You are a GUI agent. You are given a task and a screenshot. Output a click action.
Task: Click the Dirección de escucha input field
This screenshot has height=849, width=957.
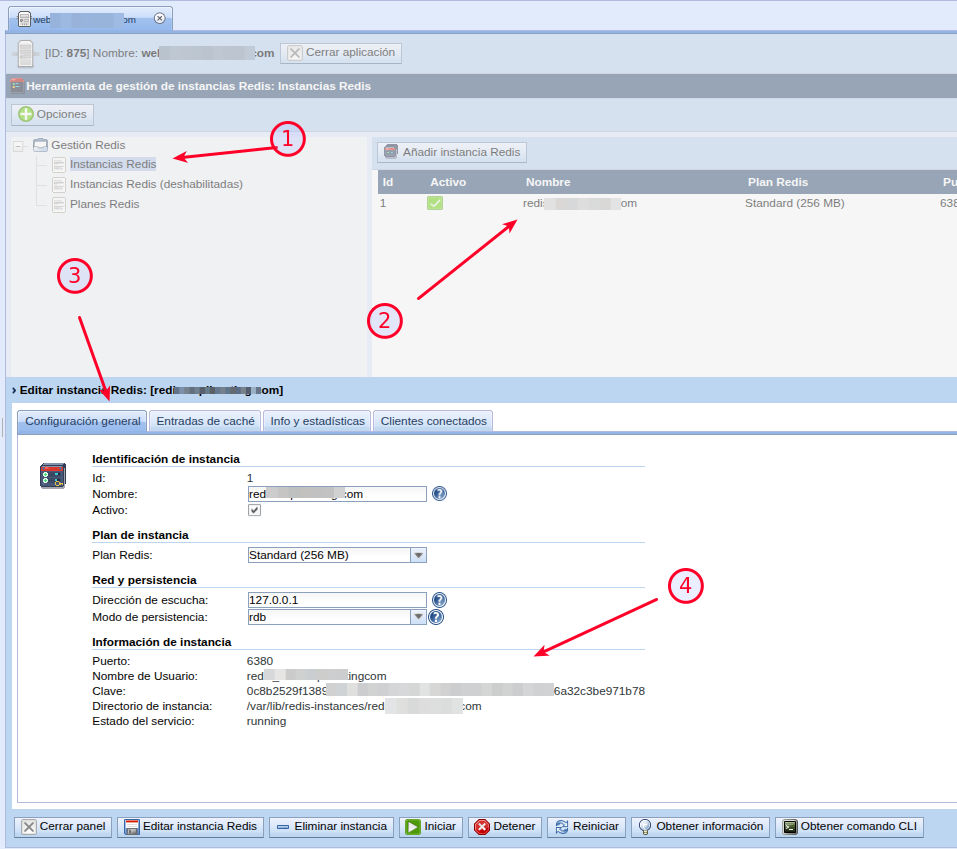pyautogui.click(x=337, y=600)
